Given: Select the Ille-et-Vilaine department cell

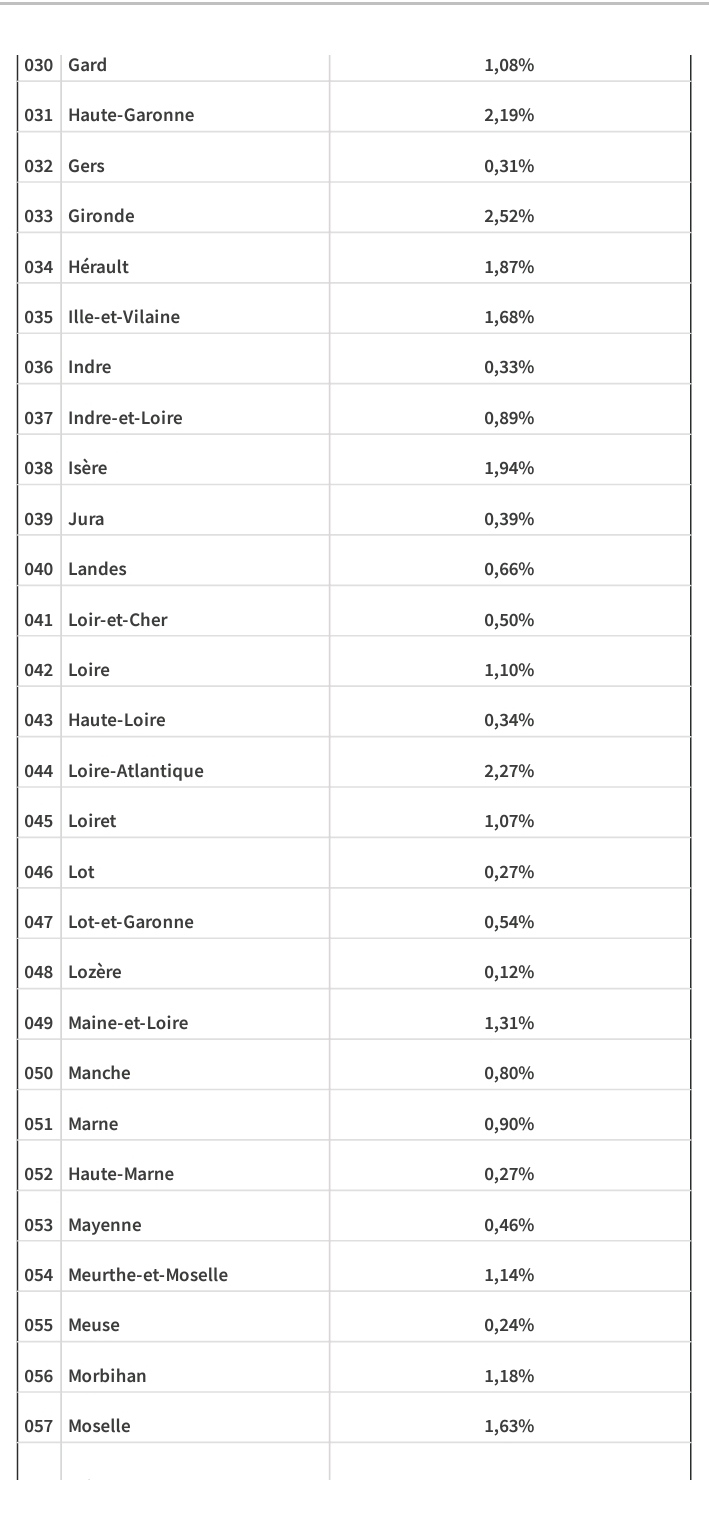Looking at the screenshot, I should click(124, 317).
